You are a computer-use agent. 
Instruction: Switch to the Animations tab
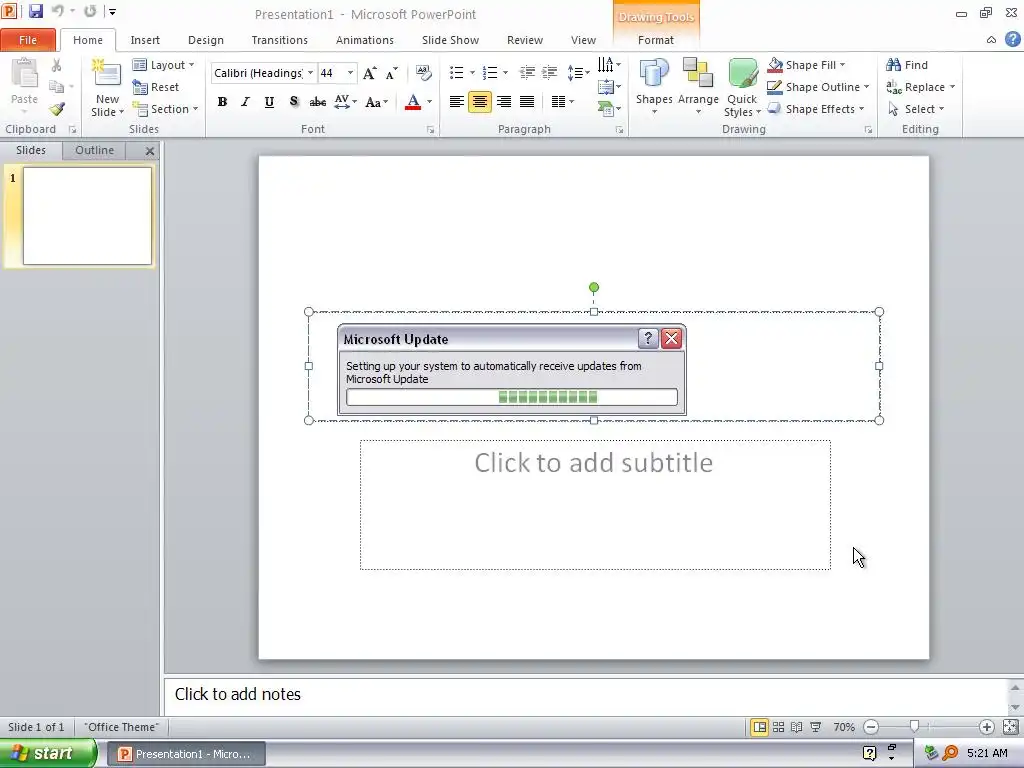click(x=364, y=40)
